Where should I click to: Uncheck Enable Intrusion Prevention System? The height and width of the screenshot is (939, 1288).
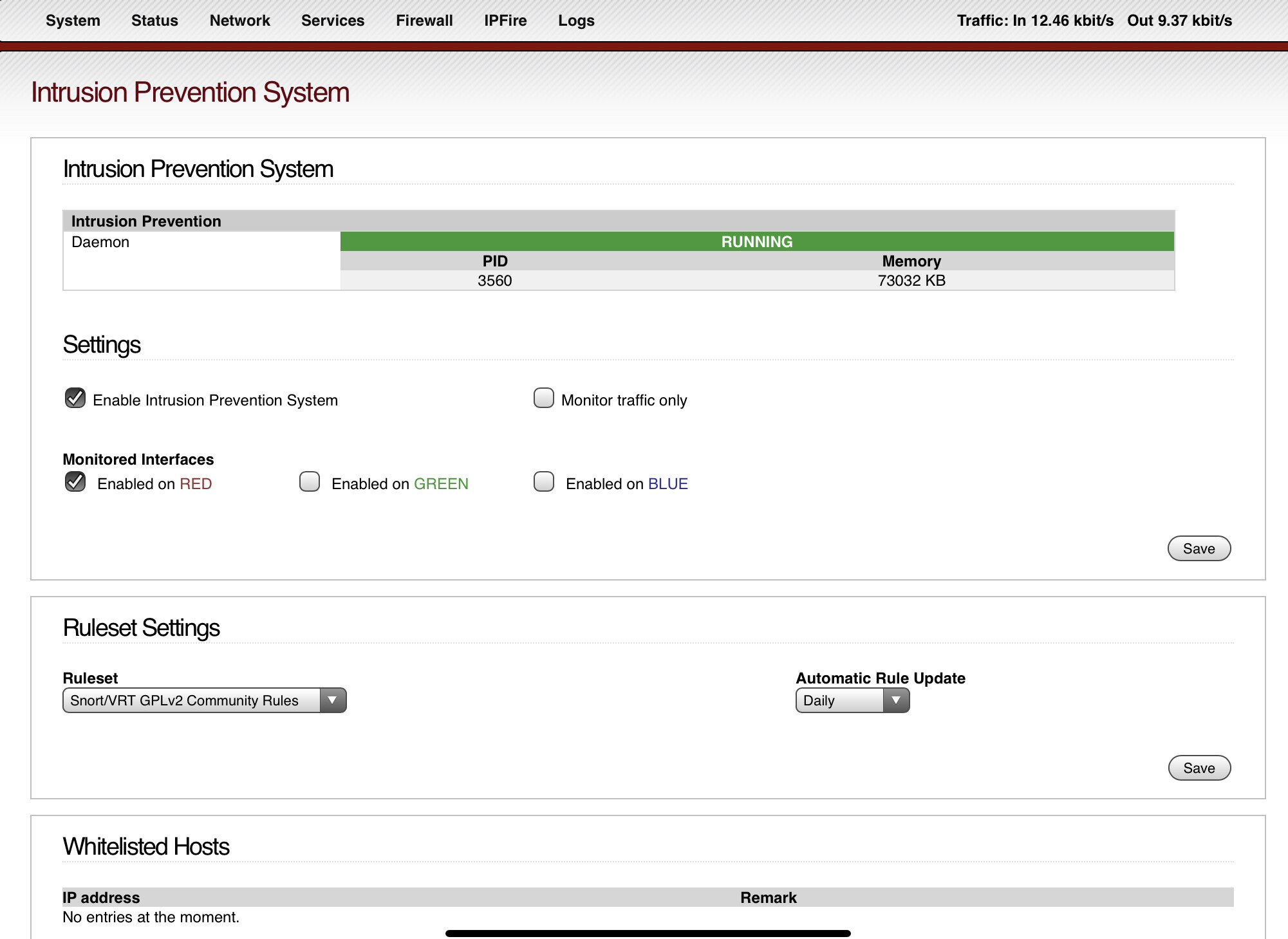click(x=75, y=398)
